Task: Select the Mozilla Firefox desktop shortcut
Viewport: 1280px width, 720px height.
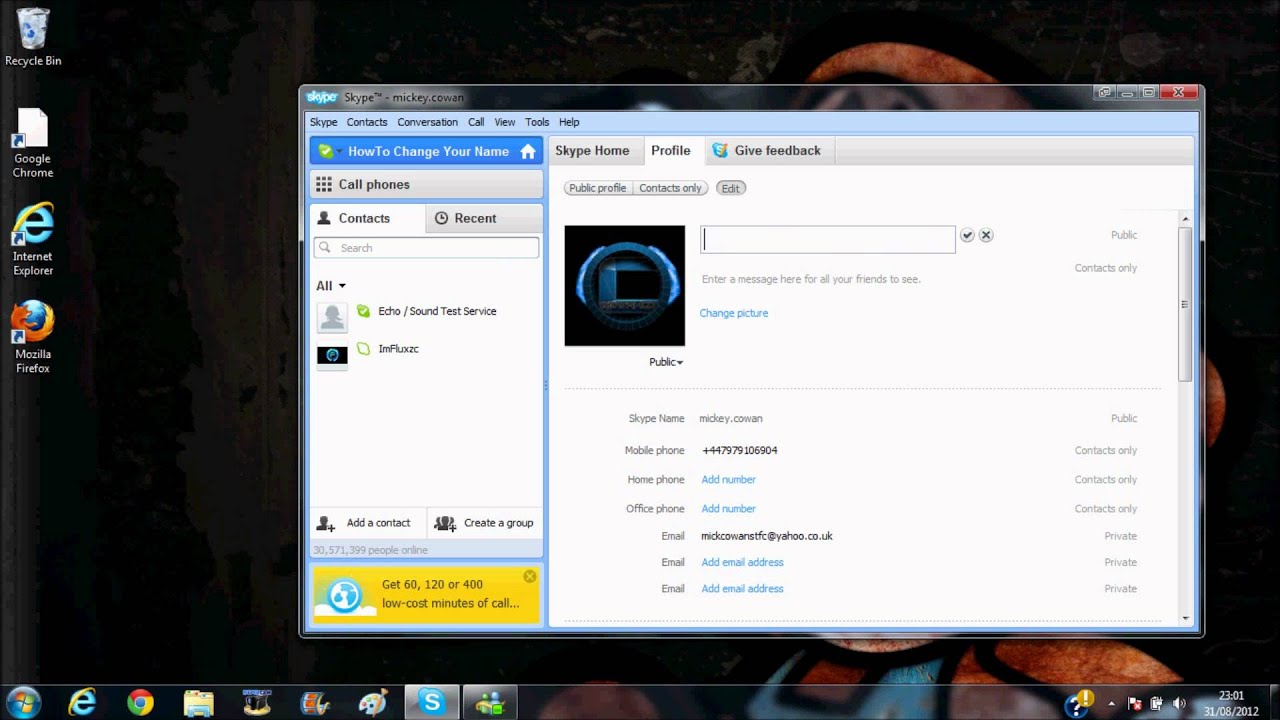Action: point(32,337)
